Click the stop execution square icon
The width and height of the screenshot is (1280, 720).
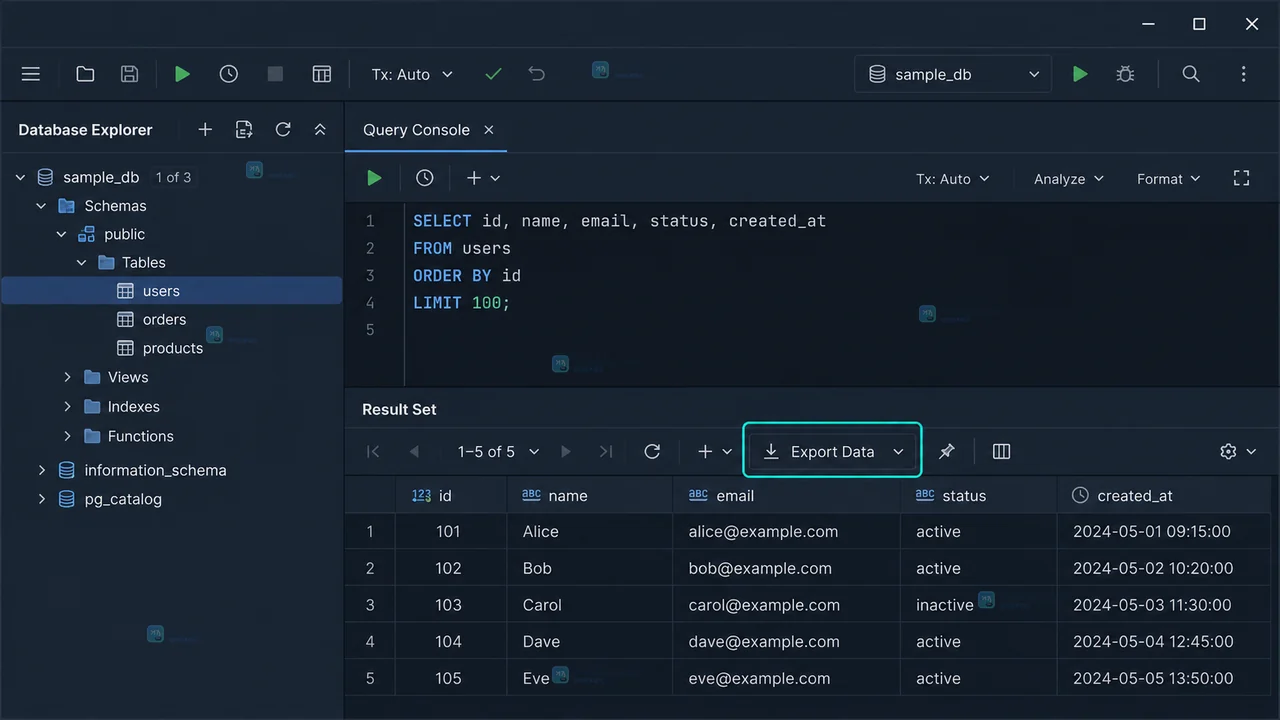coord(275,74)
